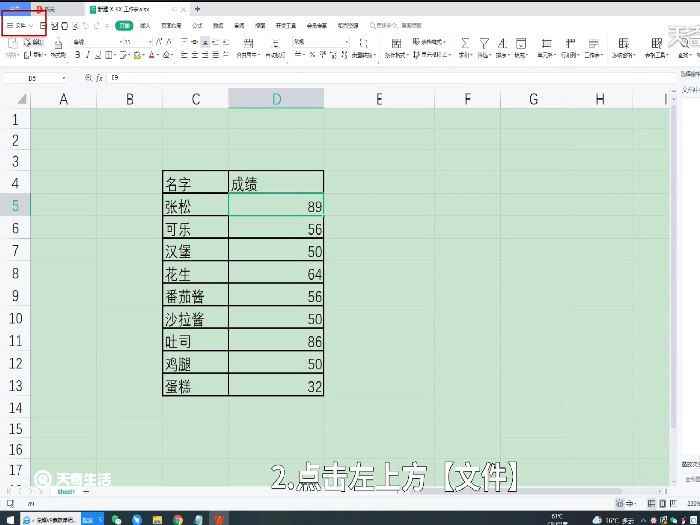Click the Print icon in quick access toolbar
The image size is (700, 525).
pyautogui.click(x=65, y=26)
